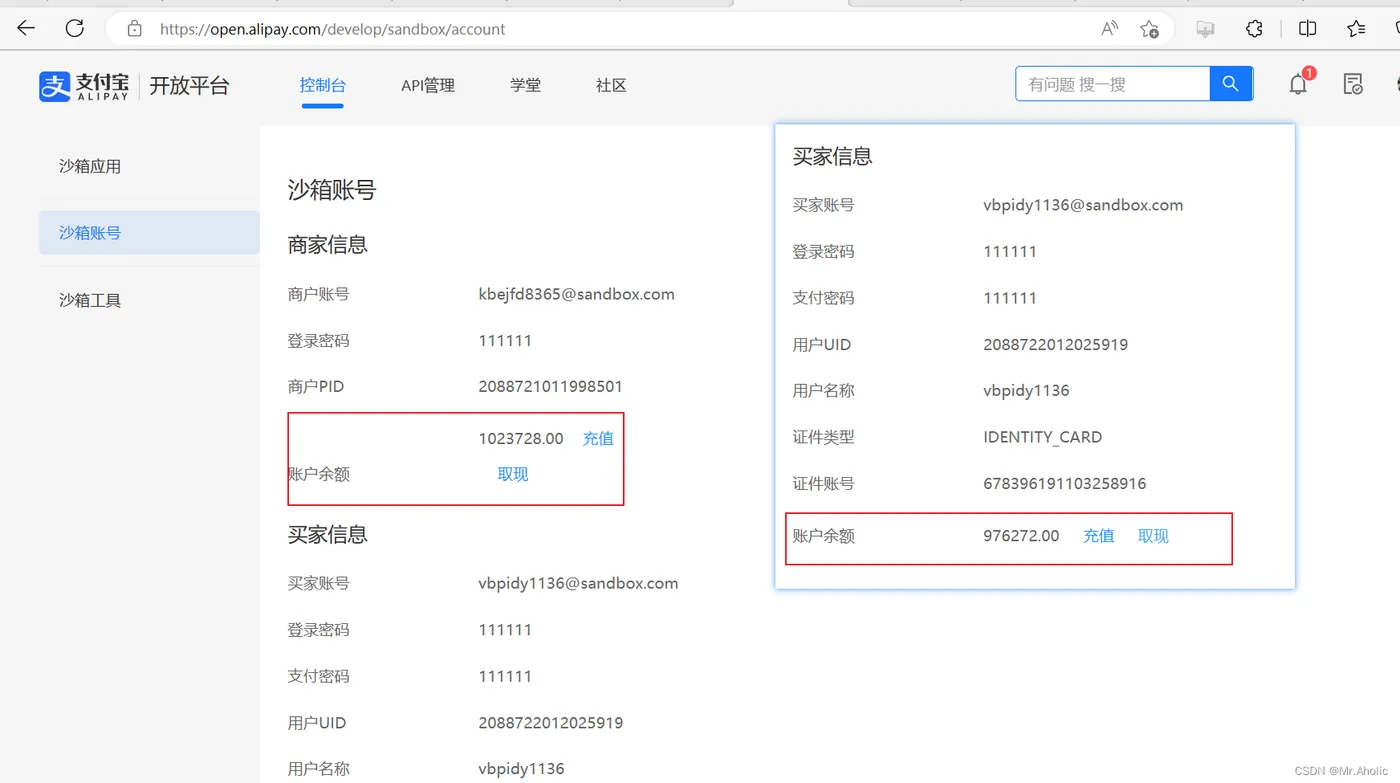
Task: Click 取现 under merchant balance
Action: (513, 474)
